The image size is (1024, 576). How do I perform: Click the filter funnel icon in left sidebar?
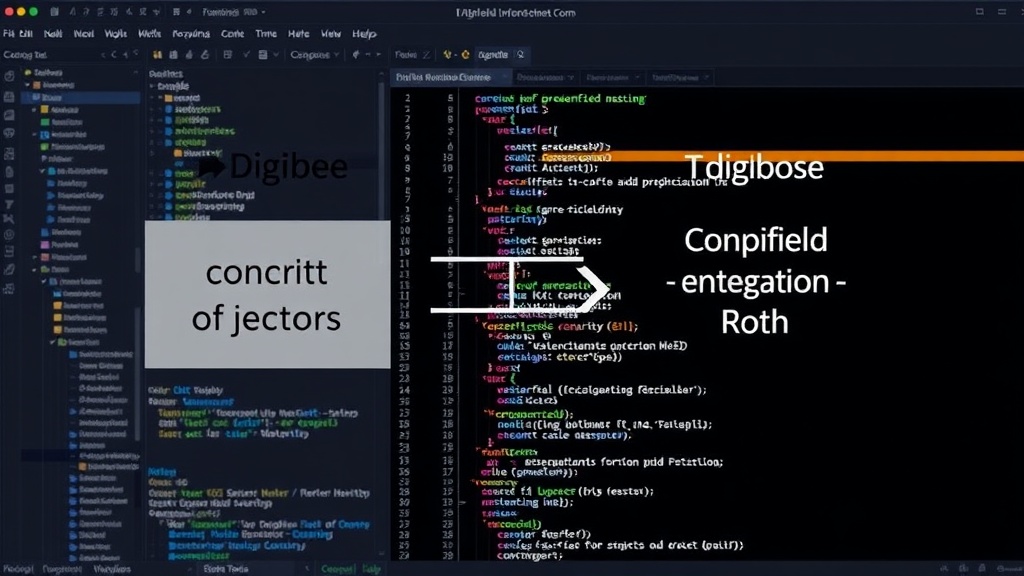9,204
